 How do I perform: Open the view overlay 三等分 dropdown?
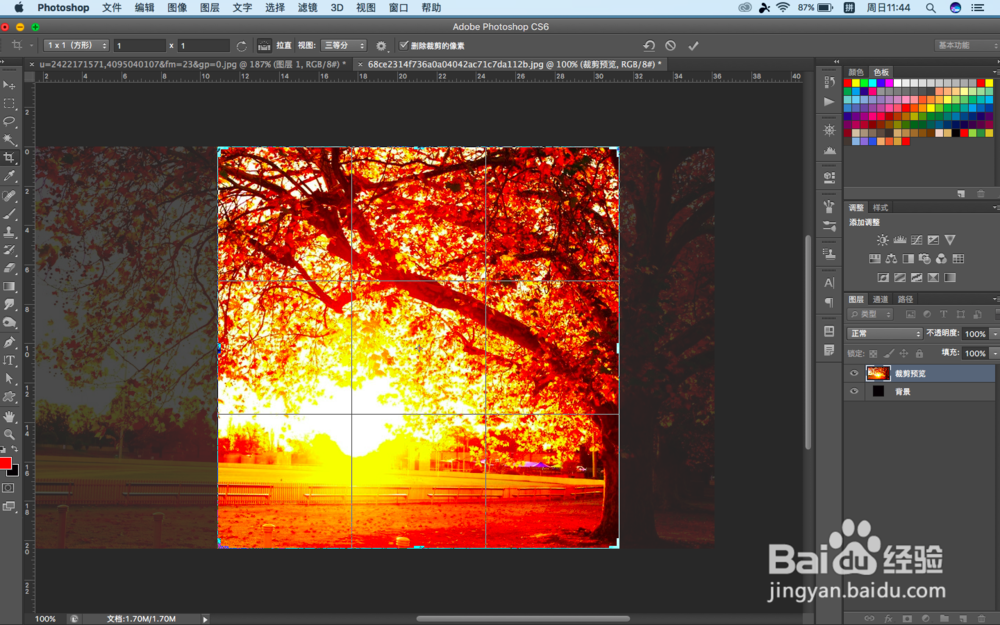point(343,45)
